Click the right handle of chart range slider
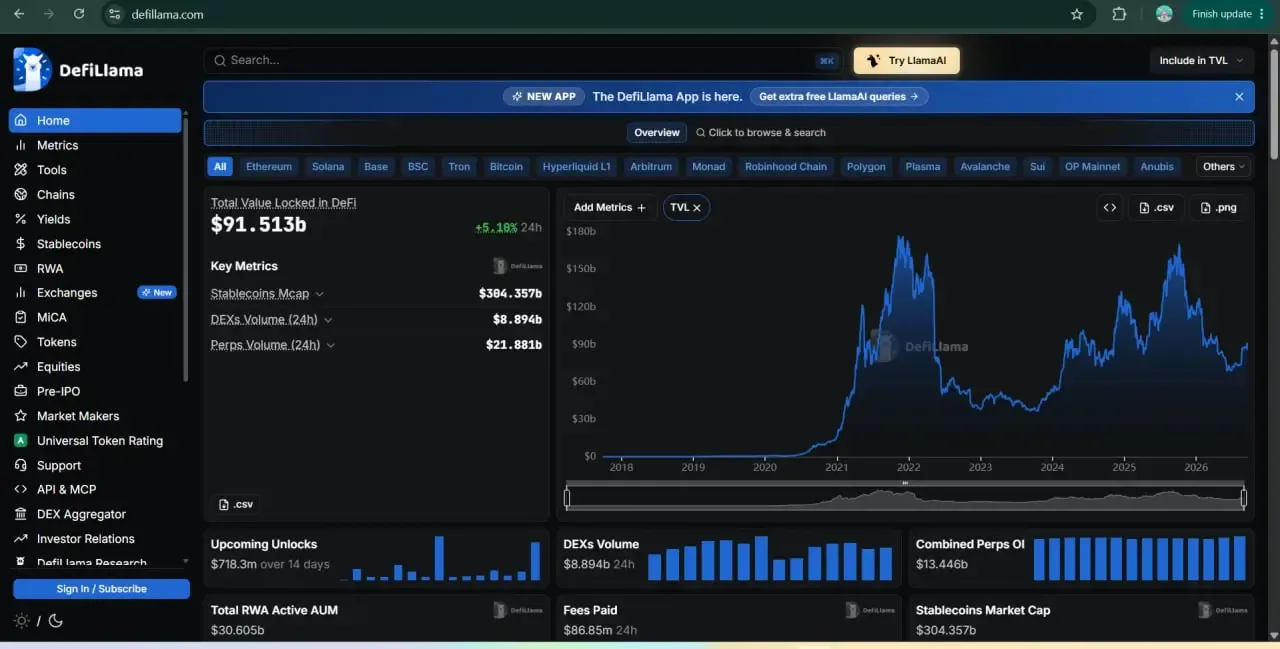1280x649 pixels. coord(1244,497)
